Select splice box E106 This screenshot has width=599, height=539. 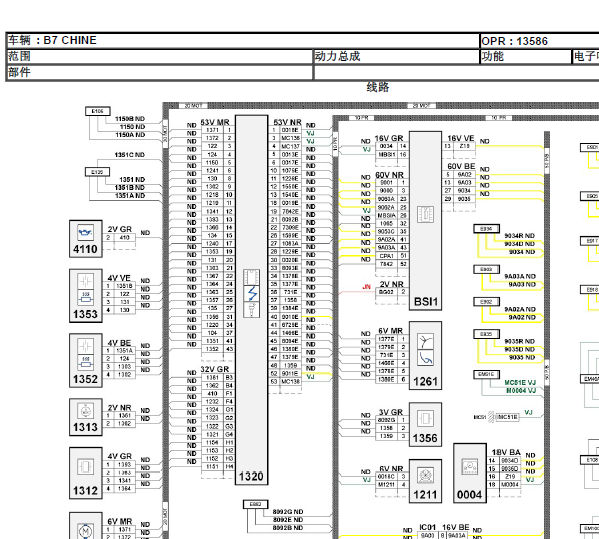point(98,111)
